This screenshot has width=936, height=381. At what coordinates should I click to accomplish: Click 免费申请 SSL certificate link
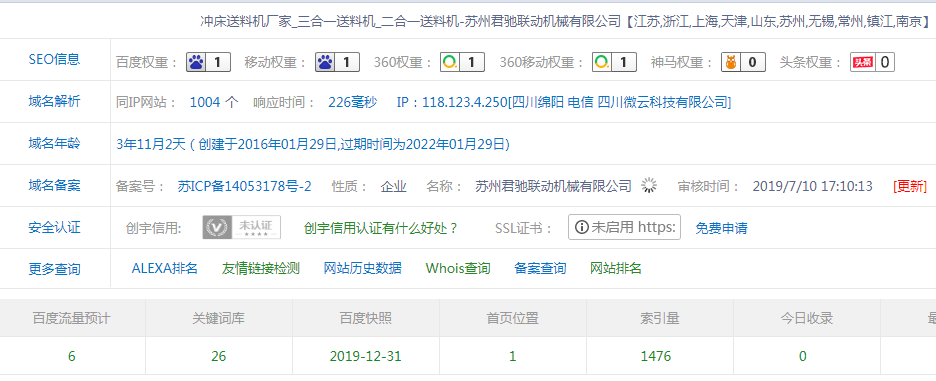tap(721, 228)
